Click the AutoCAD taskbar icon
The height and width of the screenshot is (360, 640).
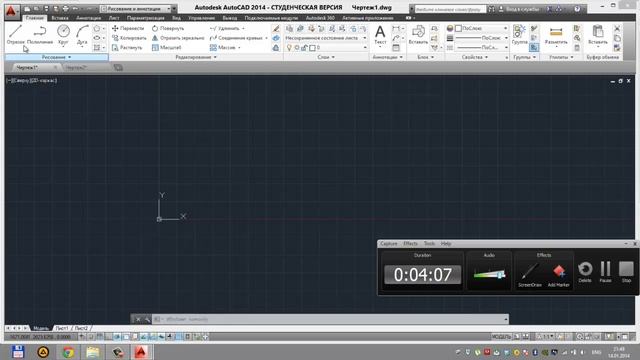click(141, 352)
